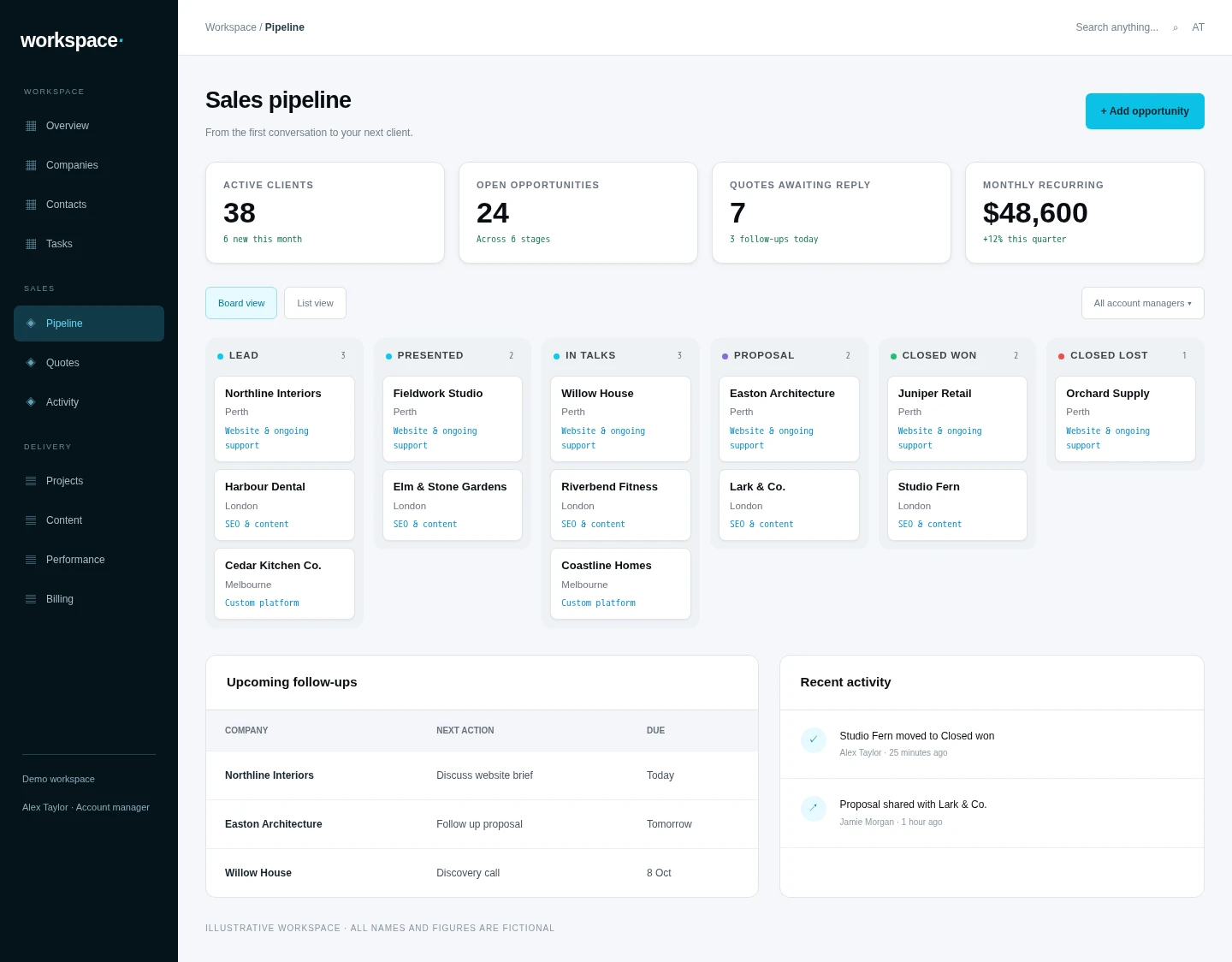Click the Quotes diamond icon
Screen dimensions: 1232x962
(x=31, y=363)
